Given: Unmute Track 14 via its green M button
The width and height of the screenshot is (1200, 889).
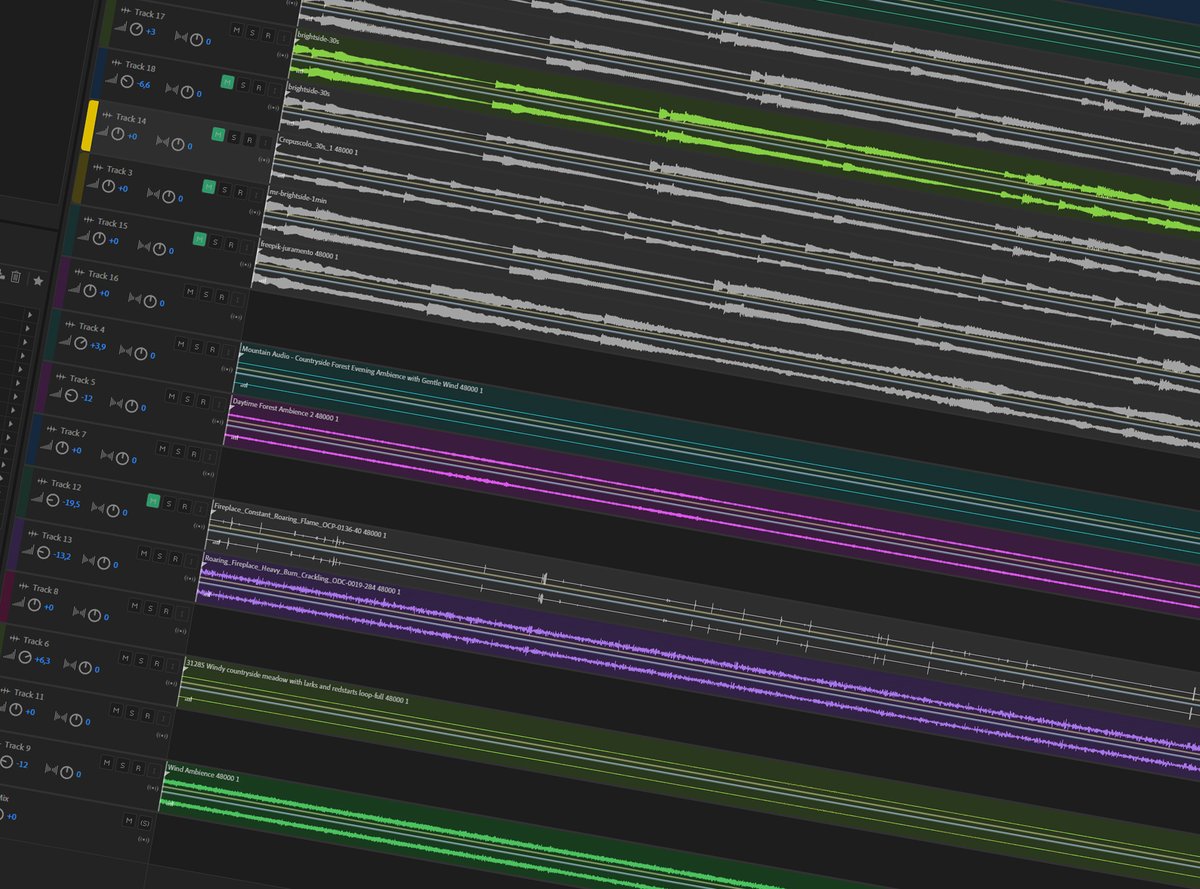Looking at the screenshot, I should pos(218,134).
